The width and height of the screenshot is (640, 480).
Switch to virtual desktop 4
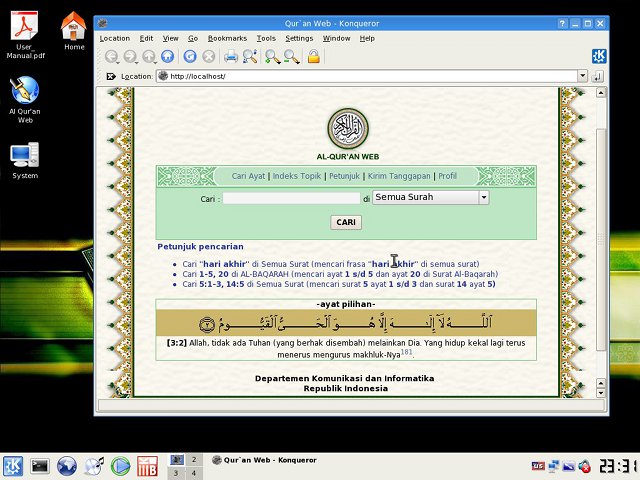pyautogui.click(x=194, y=473)
